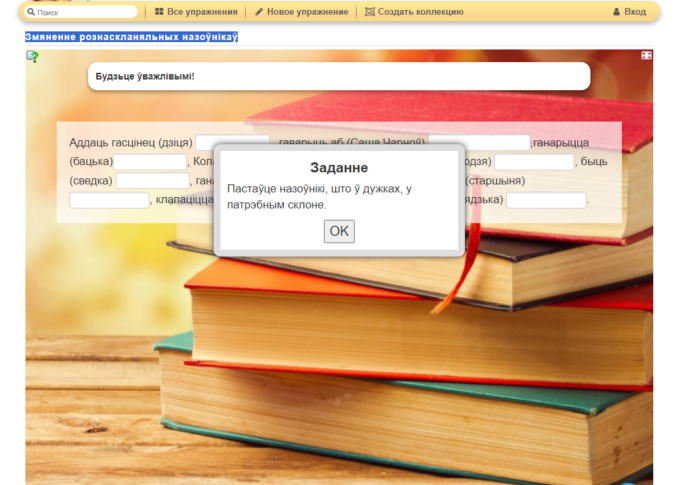Click the collection icon beside Создать коллекцию
This screenshot has height=485, width=700.
point(370,12)
